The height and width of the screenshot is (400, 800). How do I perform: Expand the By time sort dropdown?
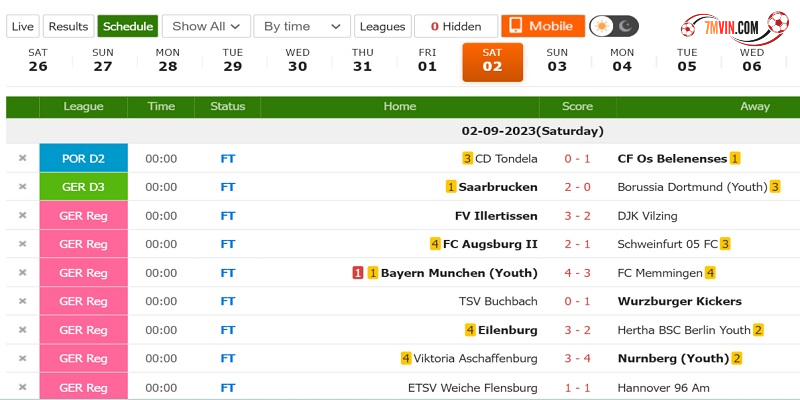[301, 26]
